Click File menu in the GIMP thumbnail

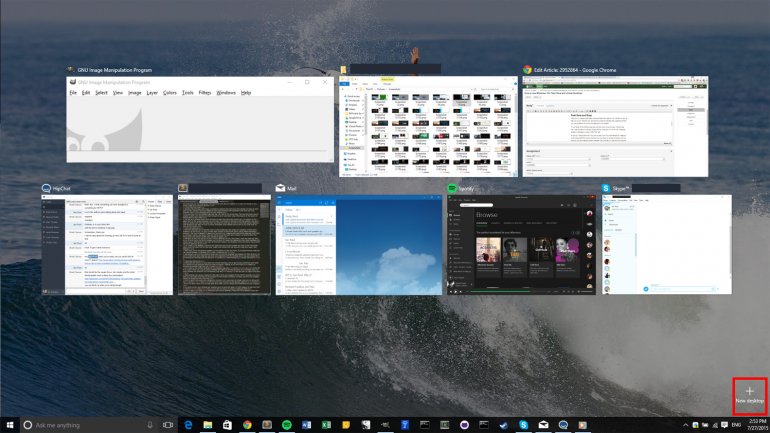click(73, 92)
